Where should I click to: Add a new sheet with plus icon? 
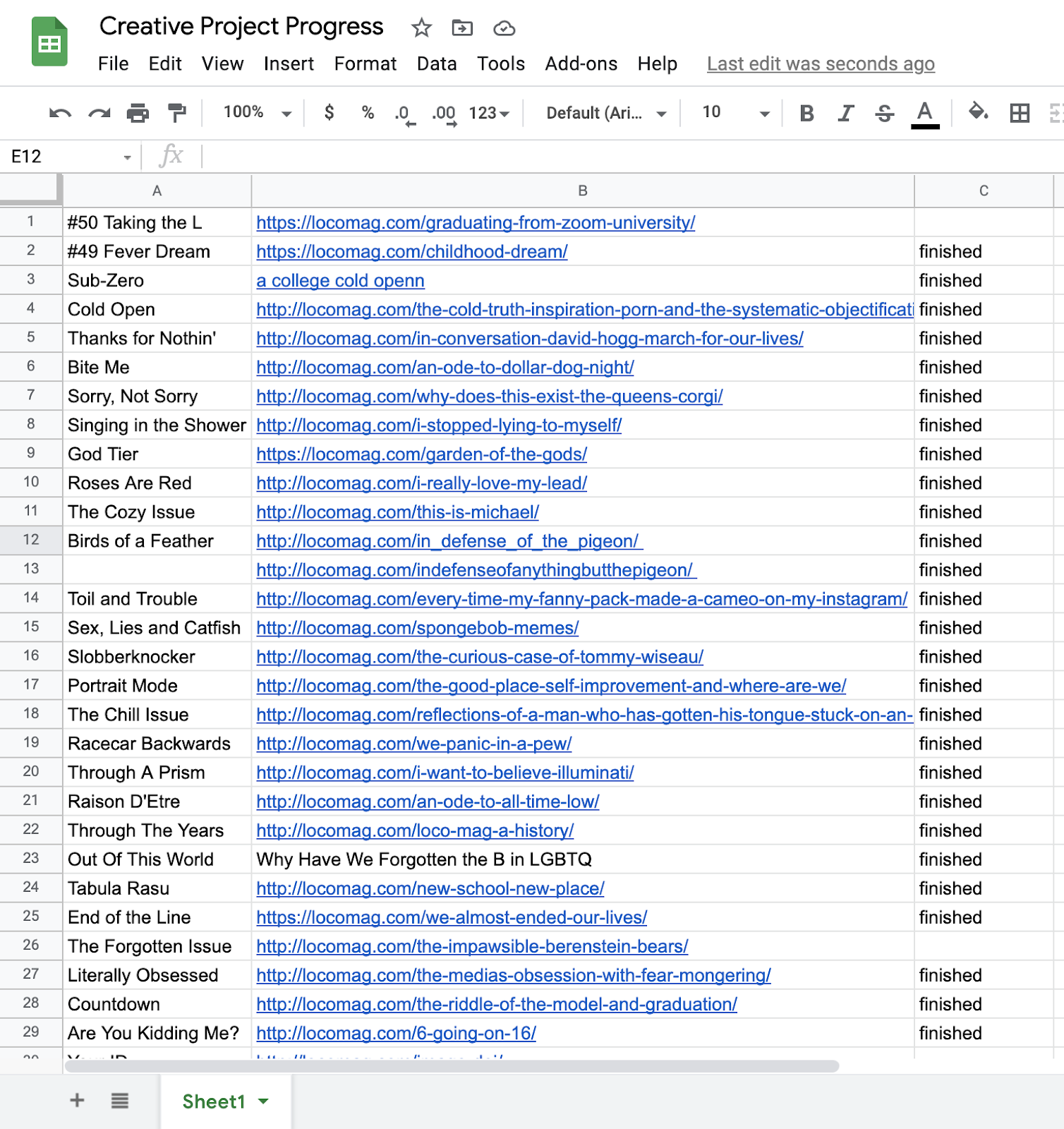click(77, 1100)
